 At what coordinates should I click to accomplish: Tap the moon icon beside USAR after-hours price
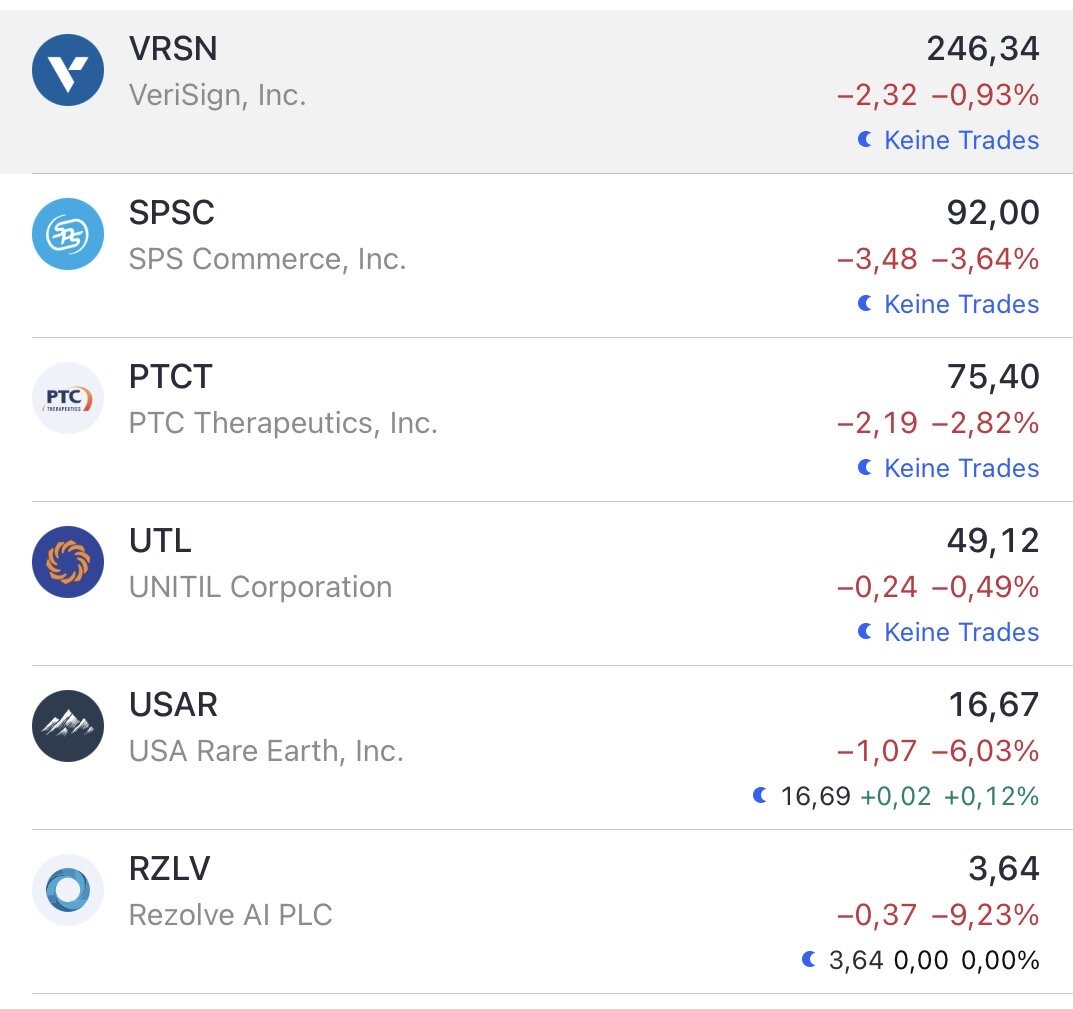pos(761,796)
